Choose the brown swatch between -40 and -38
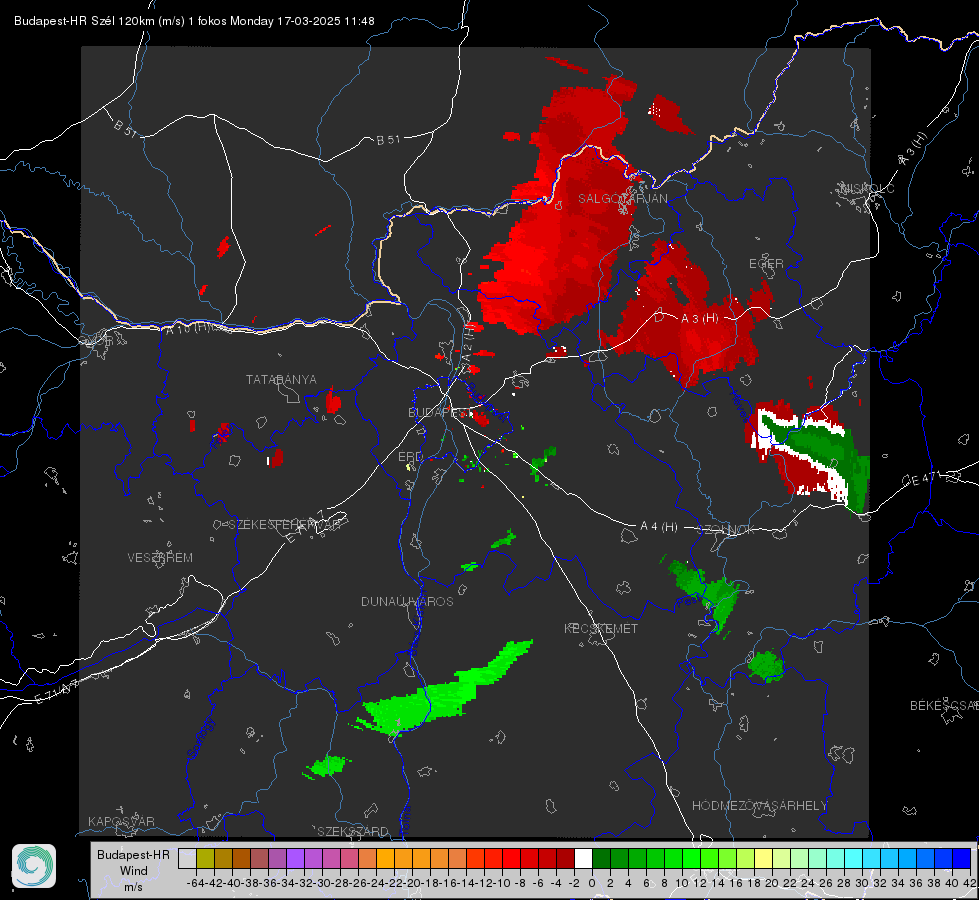979x900 pixels. coord(241,858)
